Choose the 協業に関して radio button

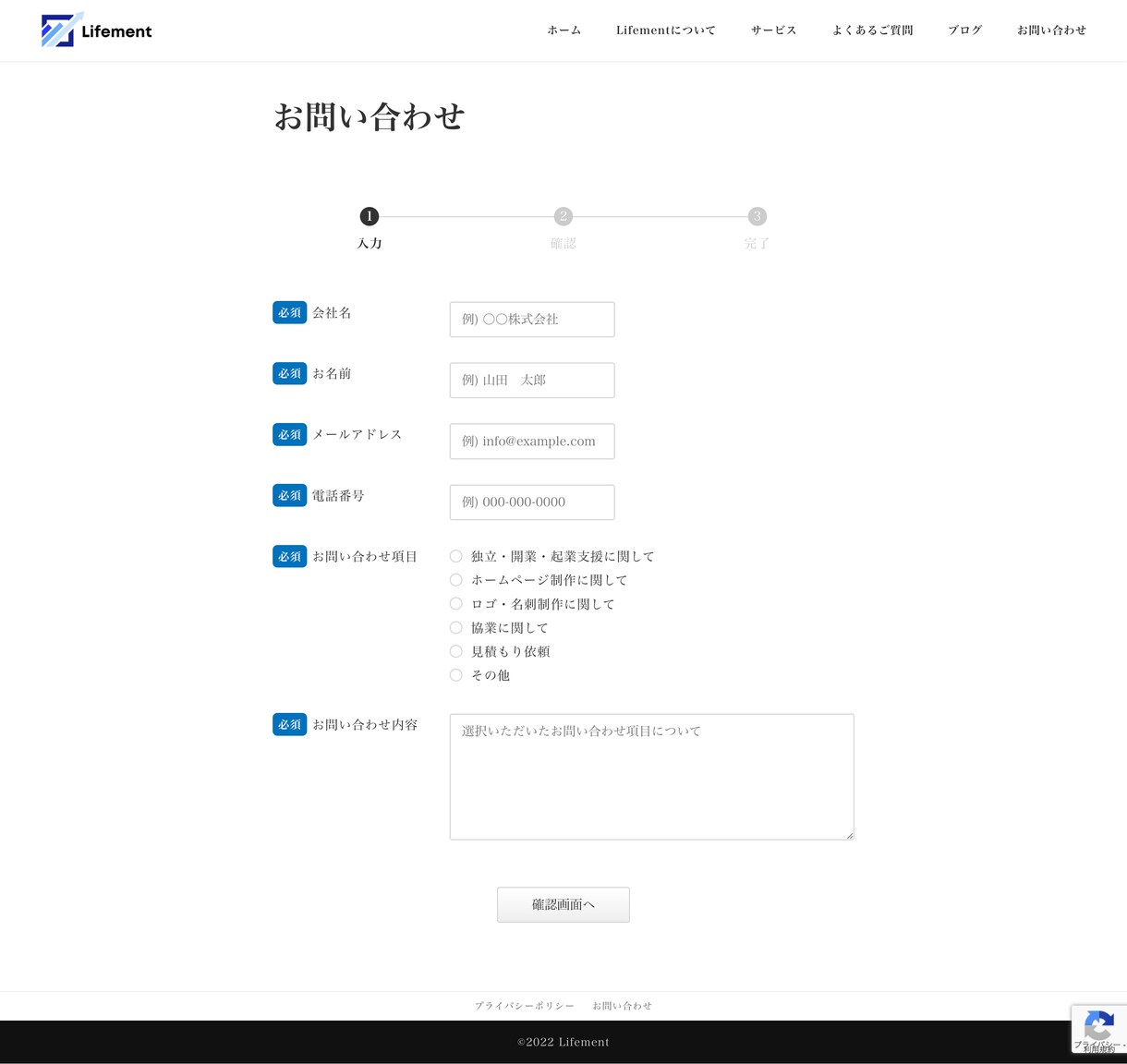[455, 628]
